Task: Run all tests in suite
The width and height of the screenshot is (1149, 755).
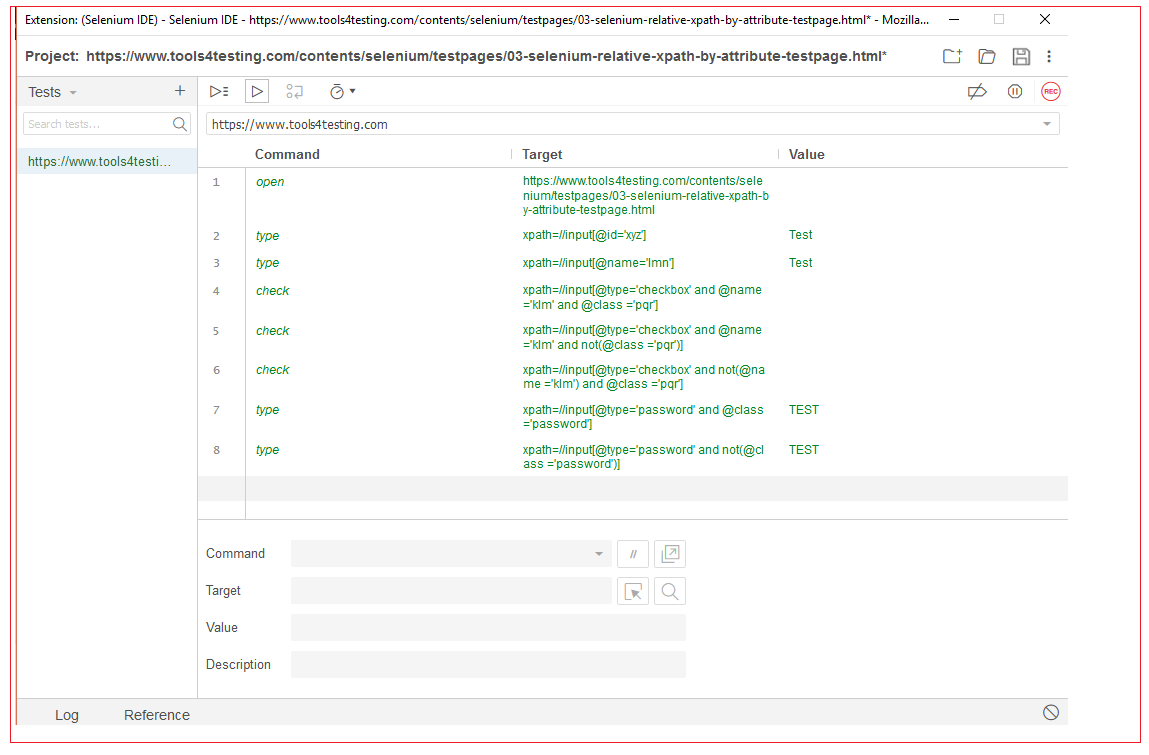Action: point(219,92)
